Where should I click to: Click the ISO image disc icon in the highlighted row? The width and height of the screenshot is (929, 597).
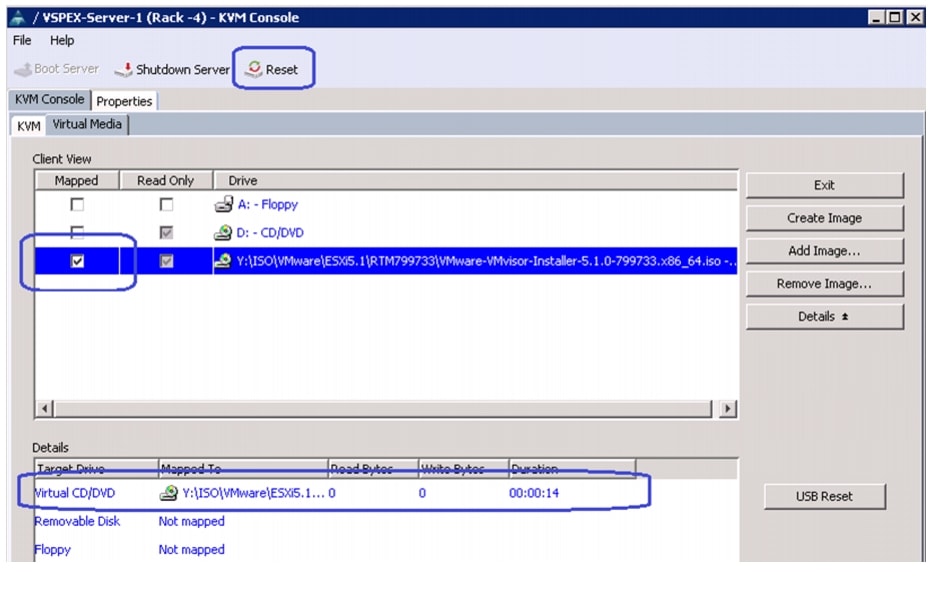point(223,261)
